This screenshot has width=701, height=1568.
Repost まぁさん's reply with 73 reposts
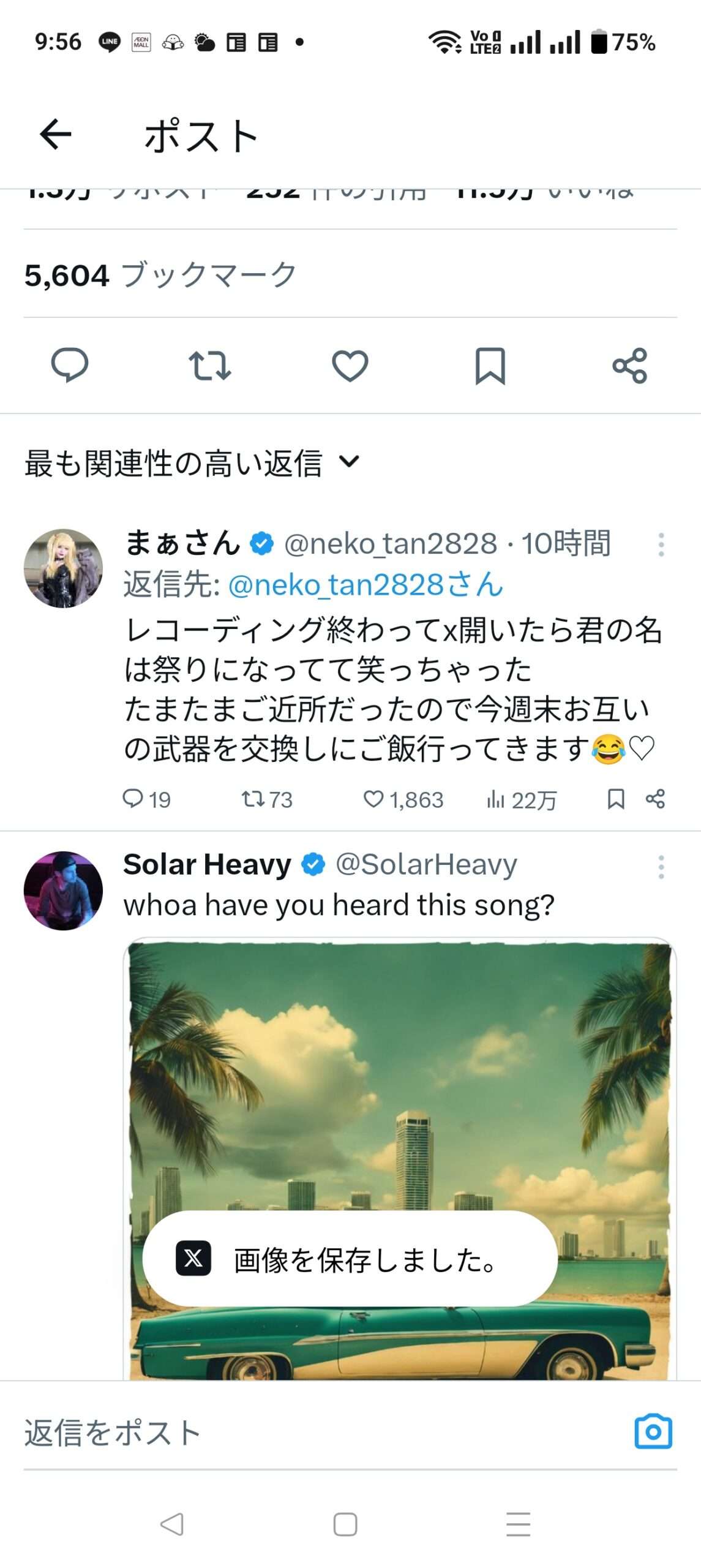(267, 799)
